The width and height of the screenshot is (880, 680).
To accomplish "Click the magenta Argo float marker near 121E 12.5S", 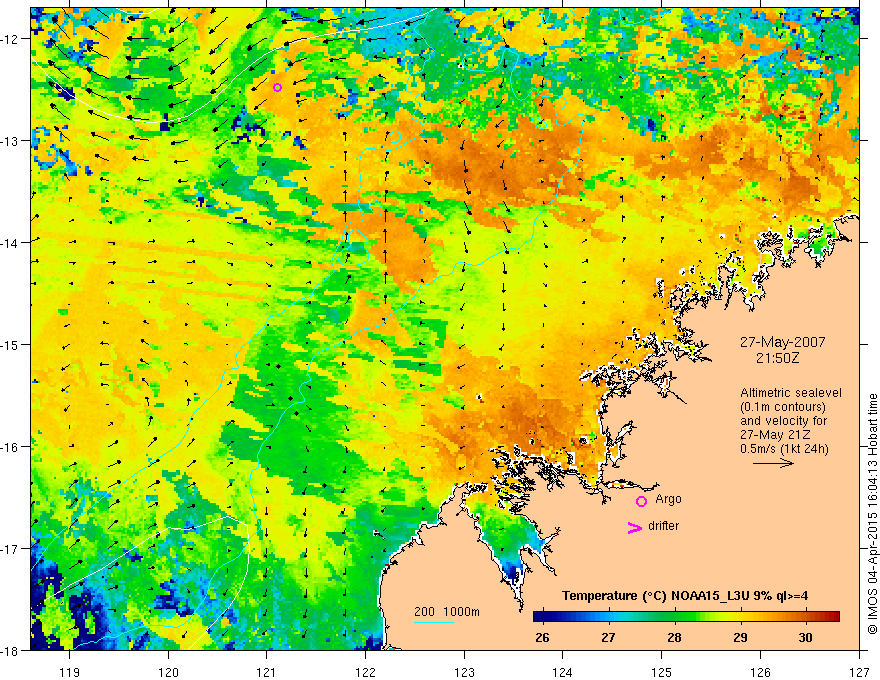I will point(277,87).
